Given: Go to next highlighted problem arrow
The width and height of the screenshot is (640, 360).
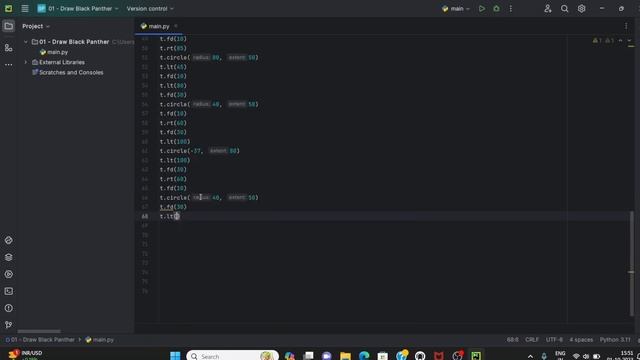Looking at the screenshot, I should 629,40.
